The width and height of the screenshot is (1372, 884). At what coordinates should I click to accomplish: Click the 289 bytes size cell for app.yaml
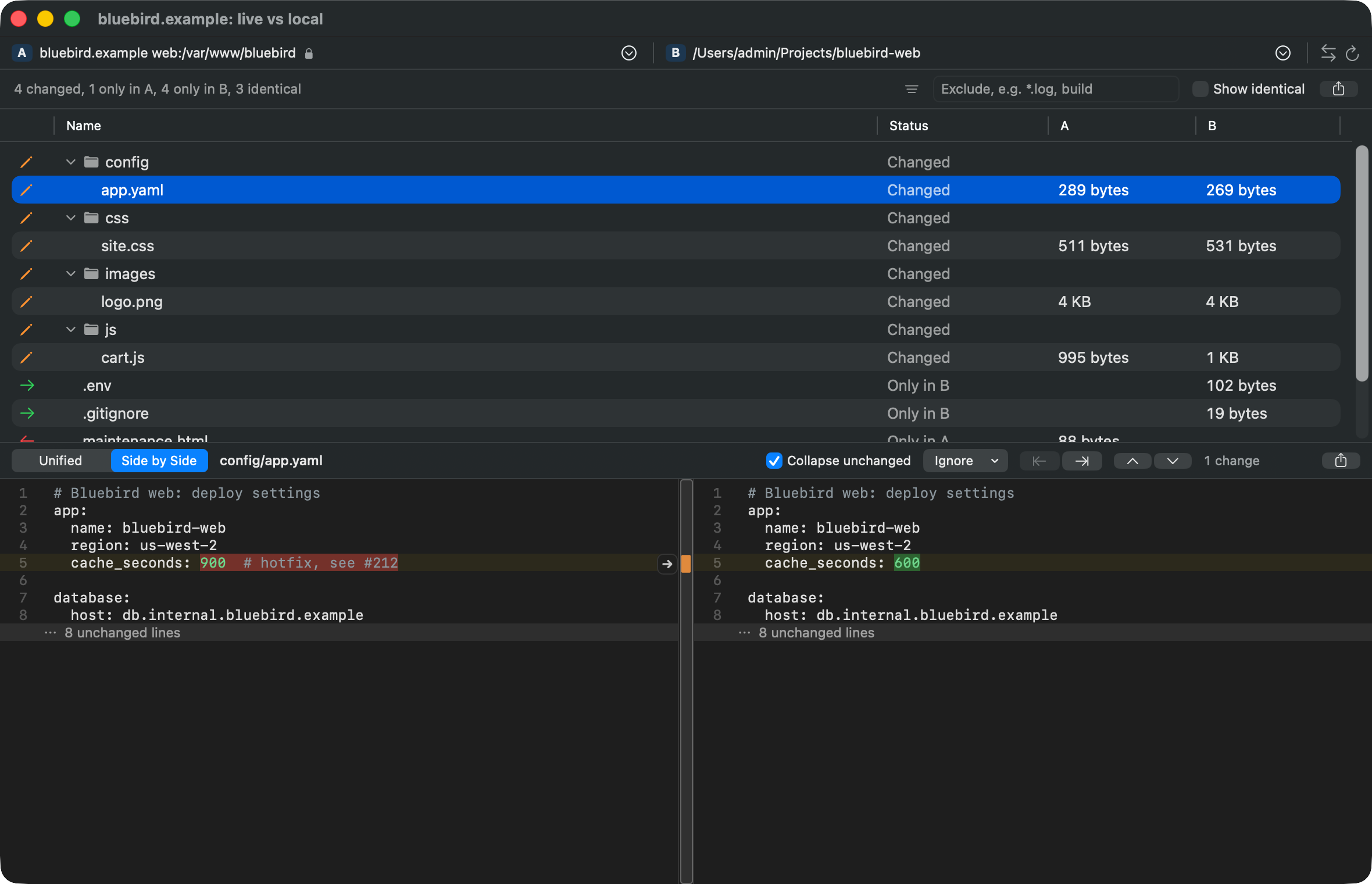1094,190
